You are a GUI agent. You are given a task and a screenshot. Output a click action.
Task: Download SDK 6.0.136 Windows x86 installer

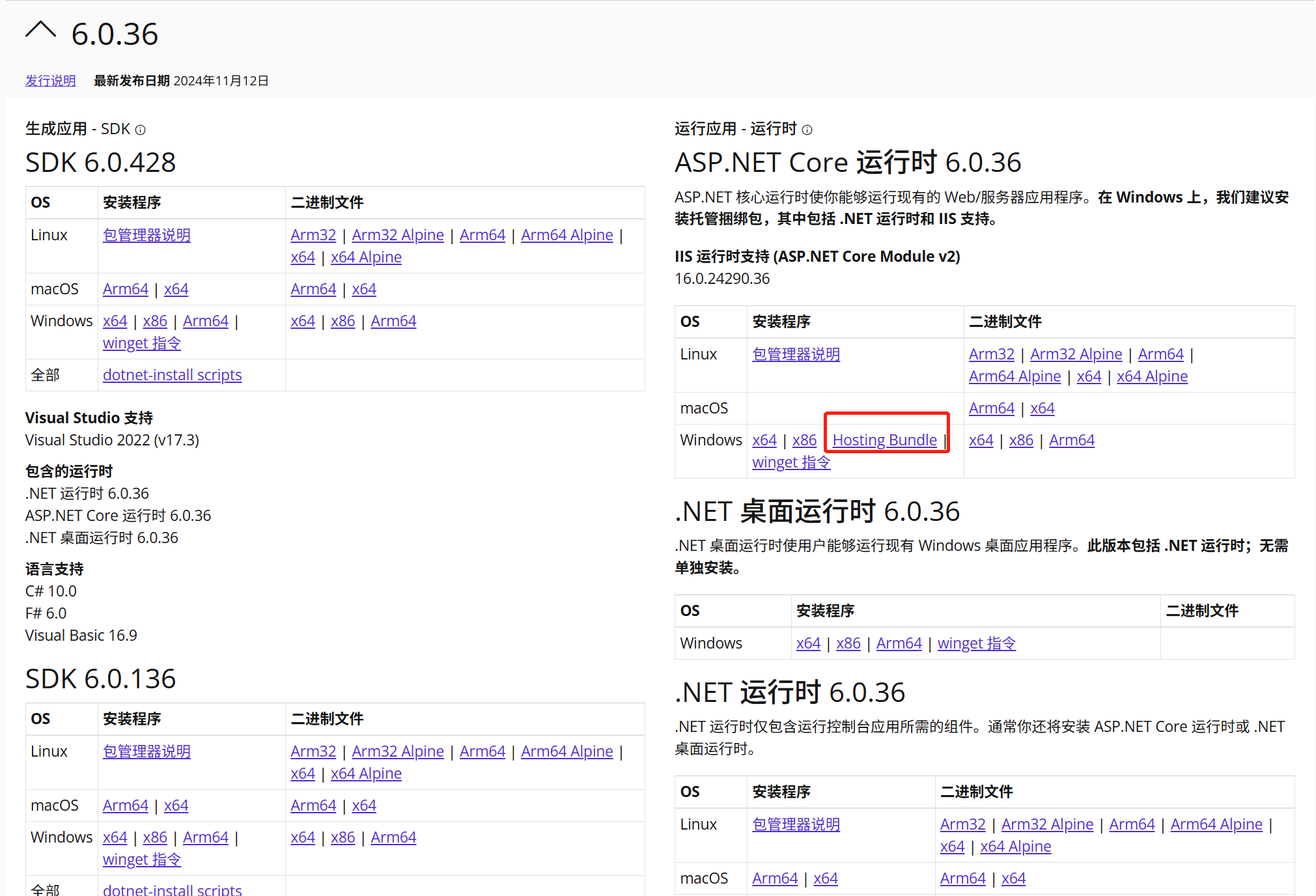(155, 837)
